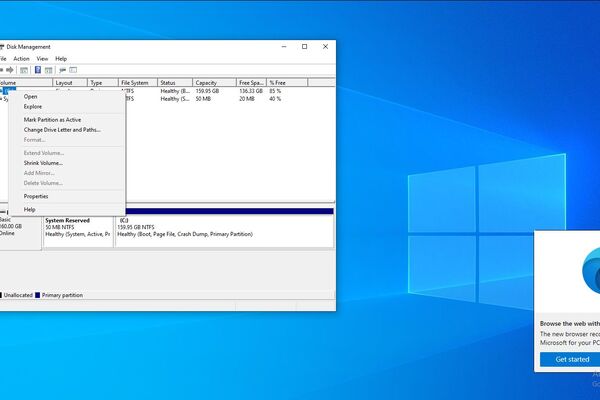This screenshot has height=400, width=600.
Task: Open Properties from the context menu
Action: 36,196
